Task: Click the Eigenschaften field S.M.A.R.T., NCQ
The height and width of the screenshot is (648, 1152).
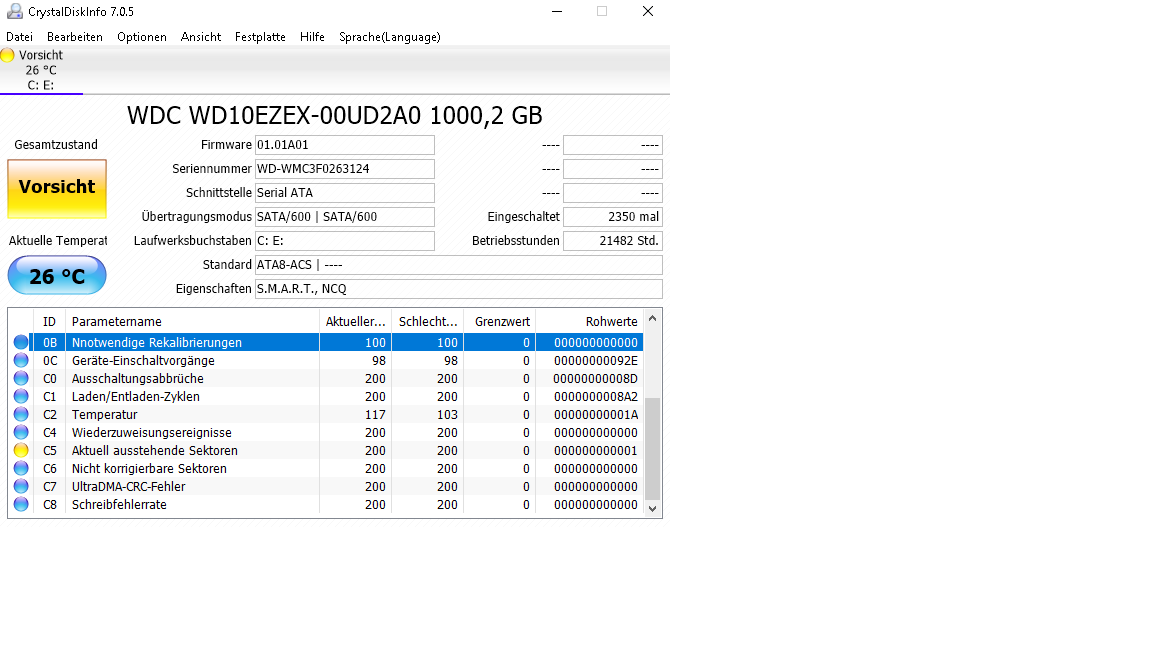Action: tap(458, 289)
